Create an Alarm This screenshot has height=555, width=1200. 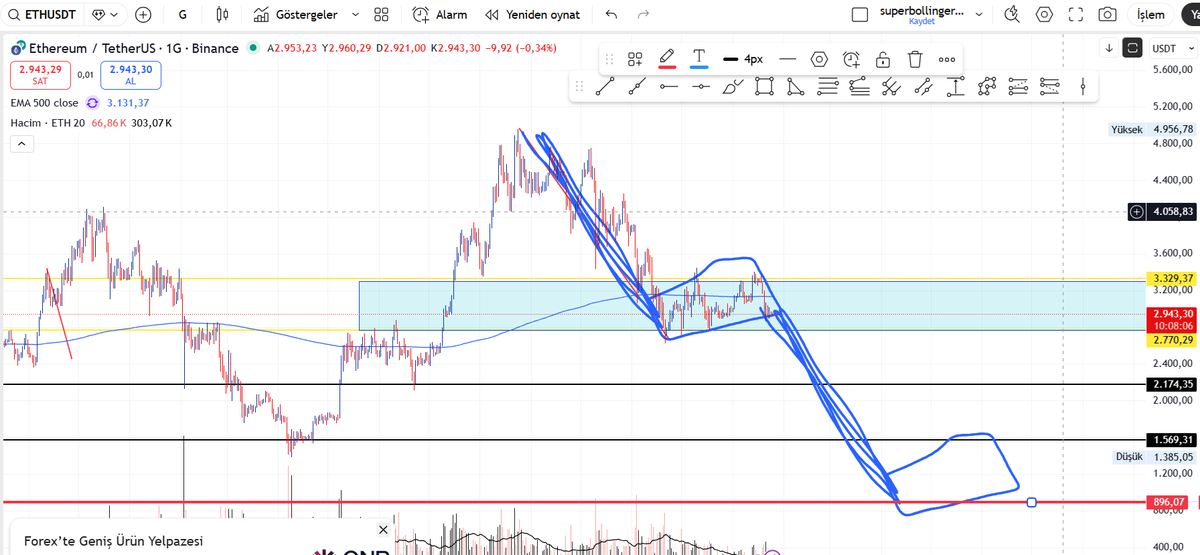coord(438,15)
